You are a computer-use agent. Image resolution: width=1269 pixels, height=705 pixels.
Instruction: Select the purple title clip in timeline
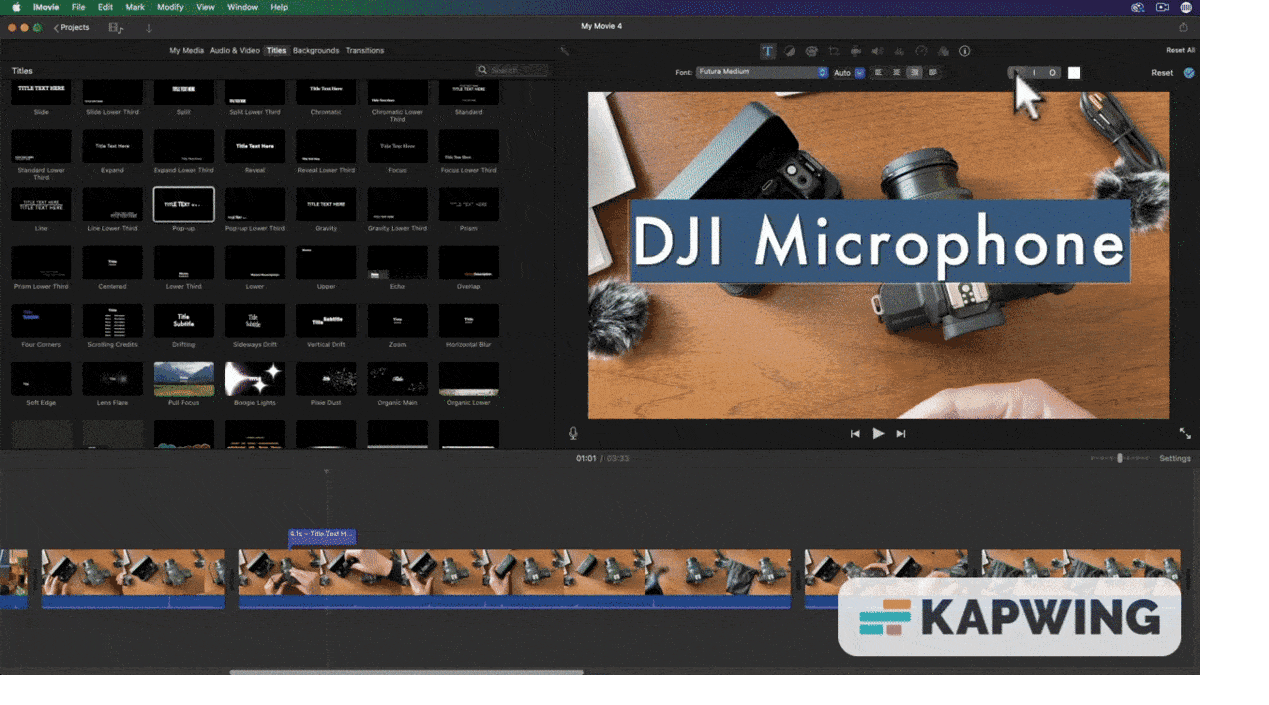tap(322, 536)
